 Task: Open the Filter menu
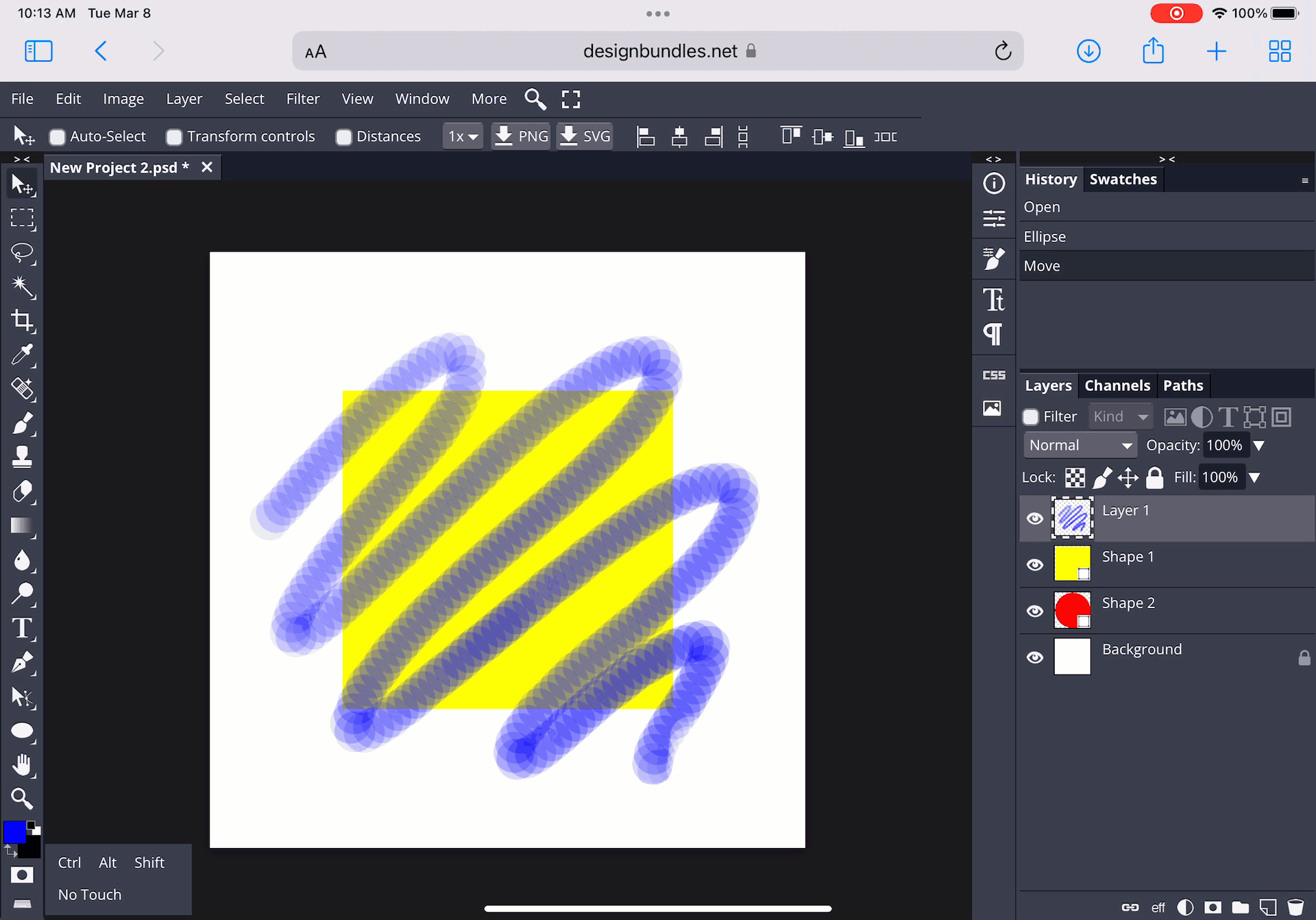pyautogui.click(x=302, y=99)
